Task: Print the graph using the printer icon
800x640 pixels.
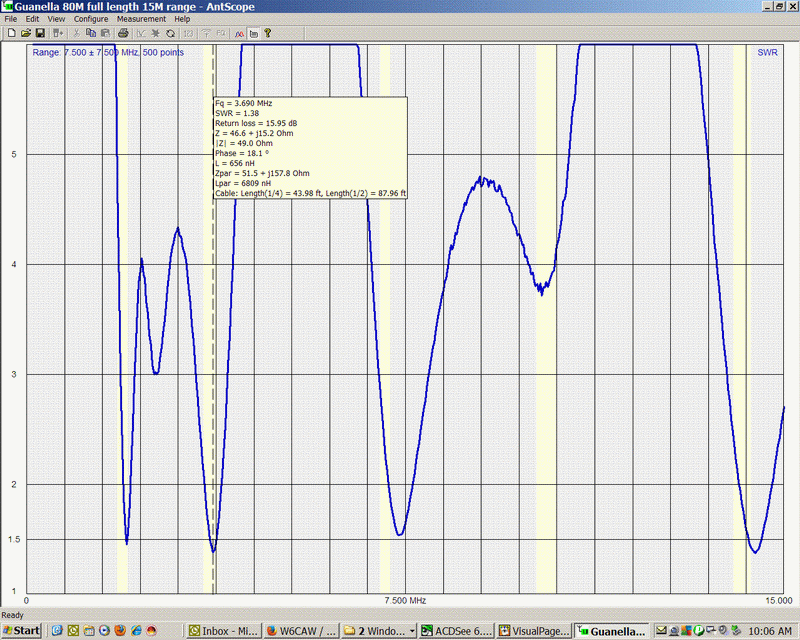Action: coord(123,33)
